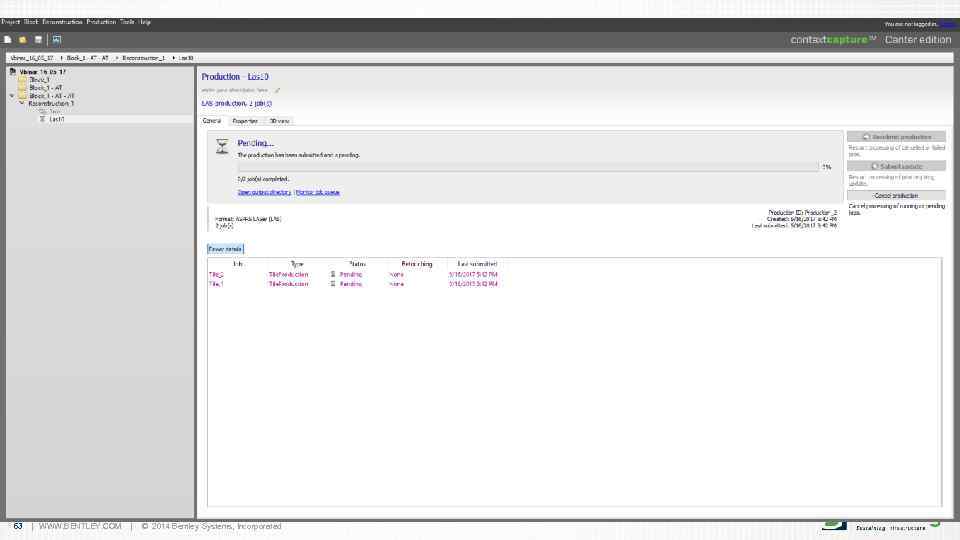Image resolution: width=960 pixels, height=540 pixels.
Task: Click the TileProduction type in Tile_2 row
Action: pyautogui.click(x=288, y=274)
